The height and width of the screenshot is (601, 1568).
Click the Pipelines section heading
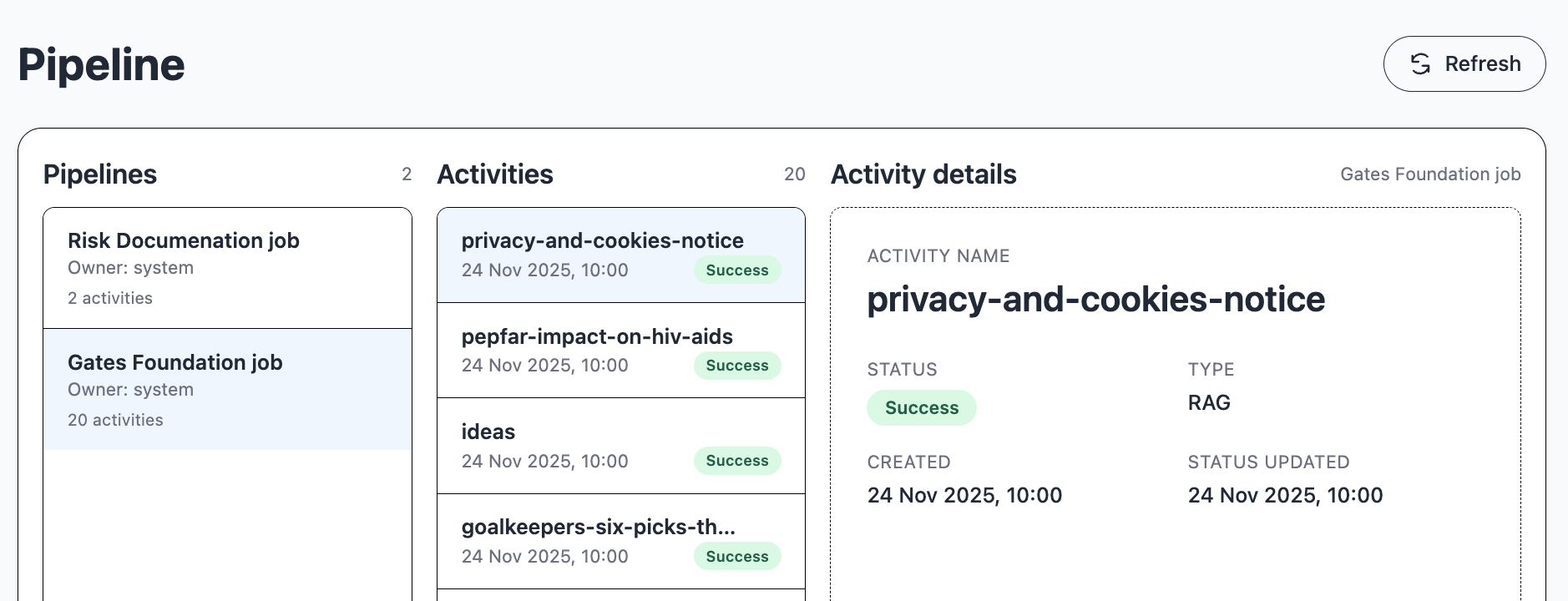(100, 174)
